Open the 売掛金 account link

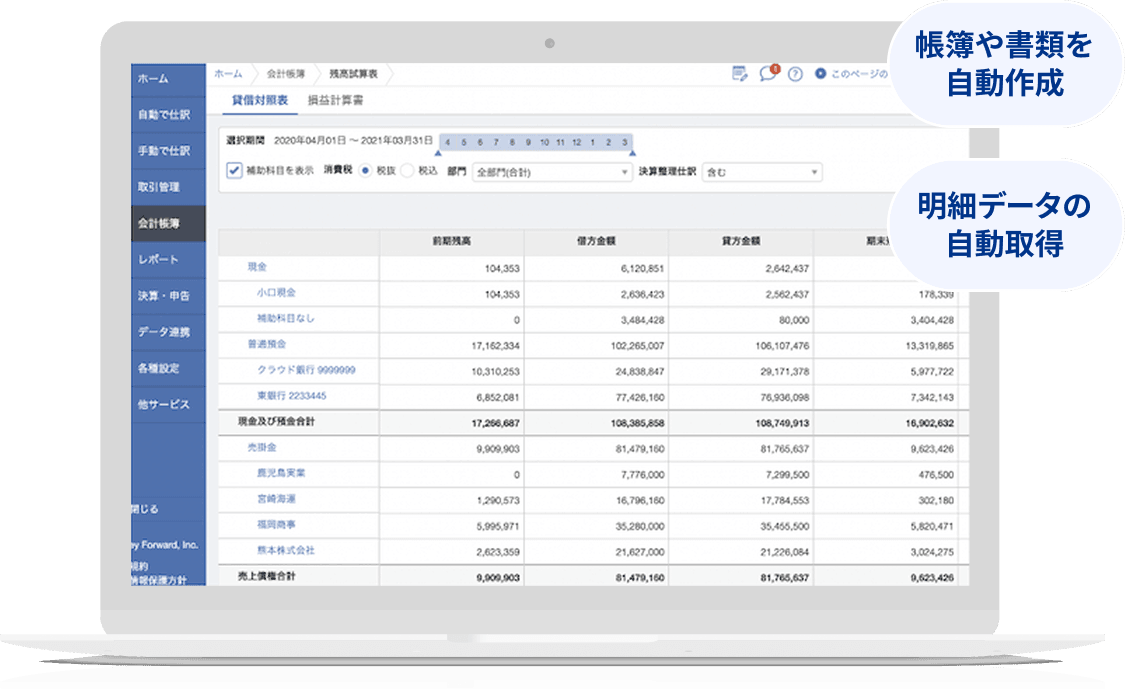coord(262,447)
